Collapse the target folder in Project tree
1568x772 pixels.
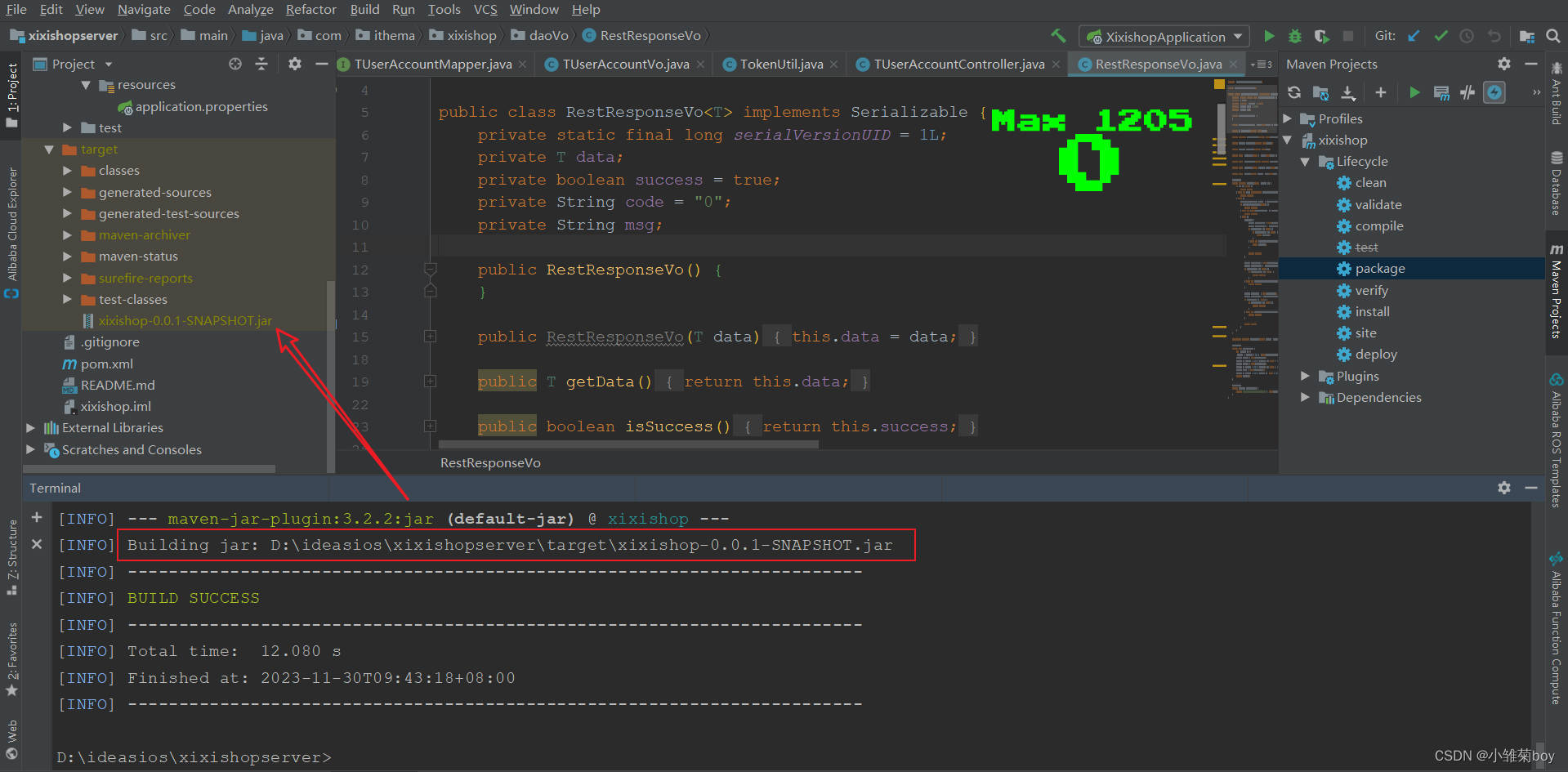click(48, 149)
